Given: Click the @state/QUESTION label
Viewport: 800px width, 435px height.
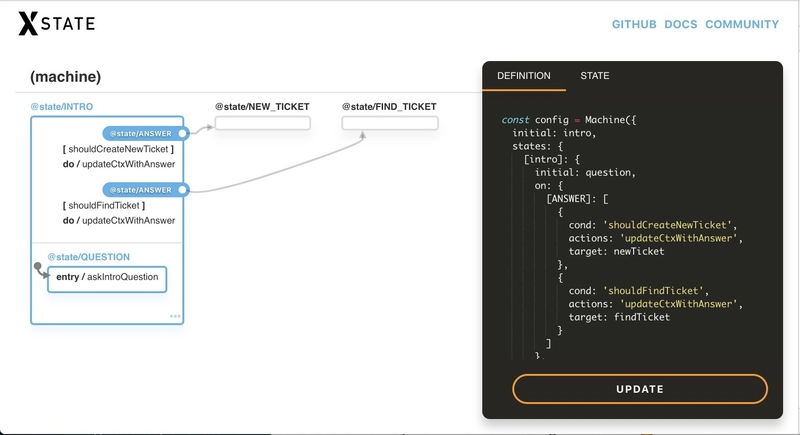Looking at the screenshot, I should click(x=89, y=257).
